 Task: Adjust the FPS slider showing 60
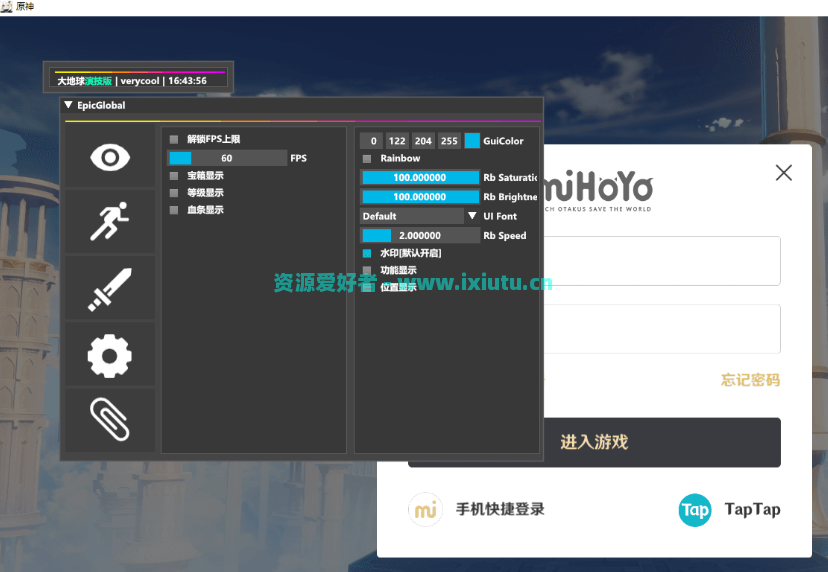227,158
